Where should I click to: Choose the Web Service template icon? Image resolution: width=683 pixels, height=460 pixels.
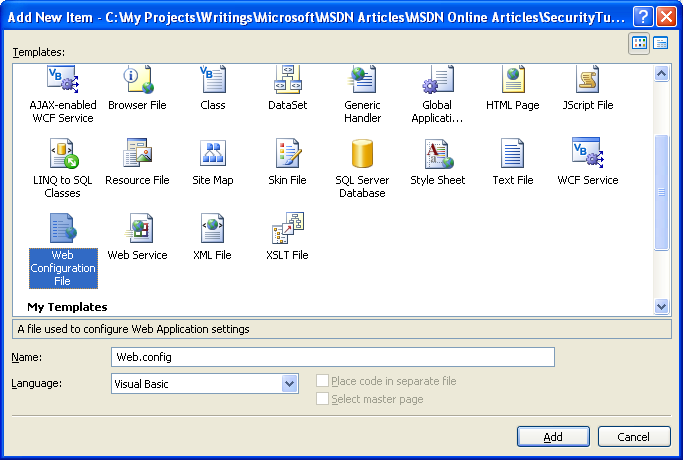point(138,228)
